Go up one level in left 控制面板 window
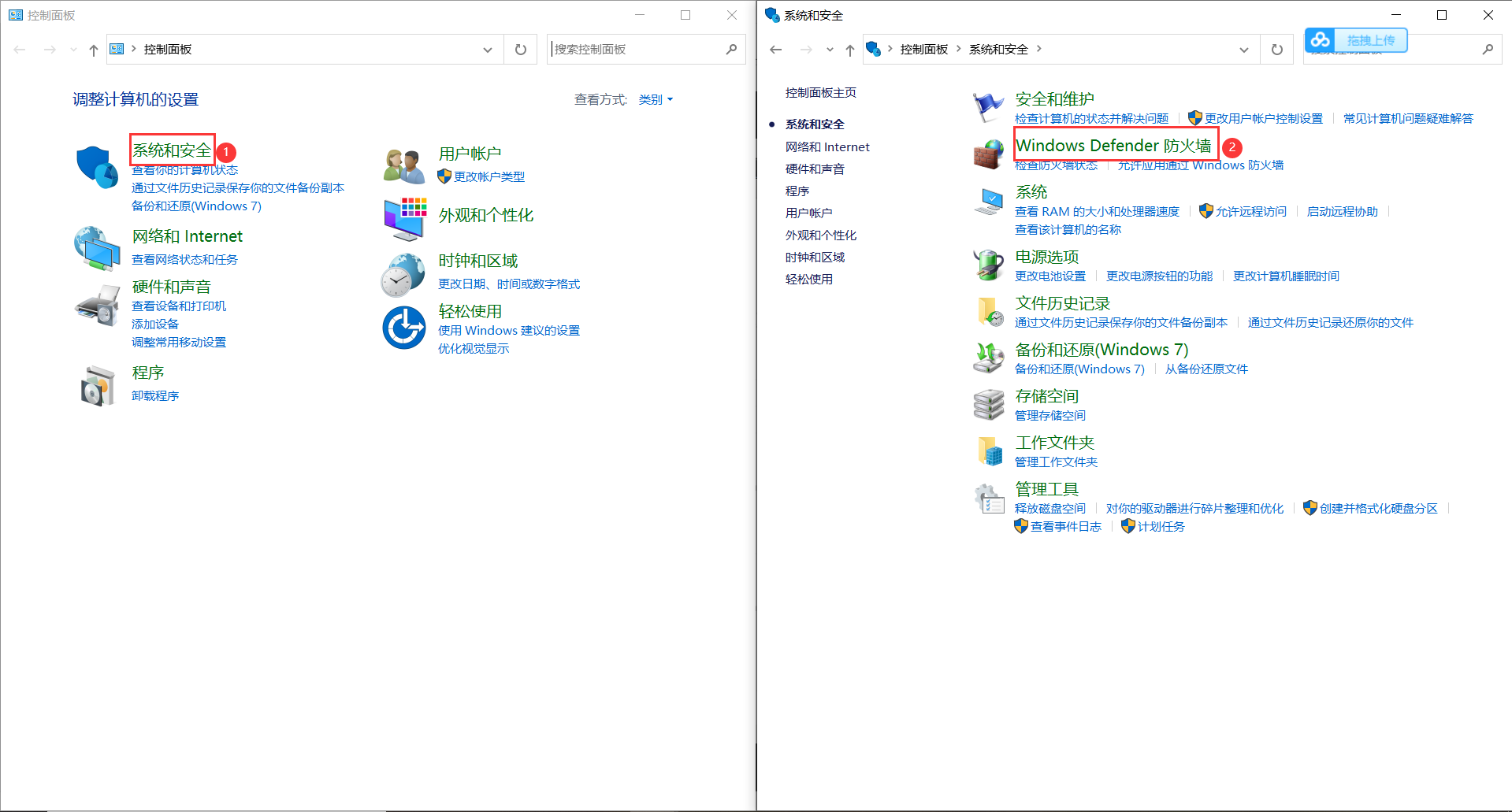The image size is (1512, 812). tap(94, 50)
